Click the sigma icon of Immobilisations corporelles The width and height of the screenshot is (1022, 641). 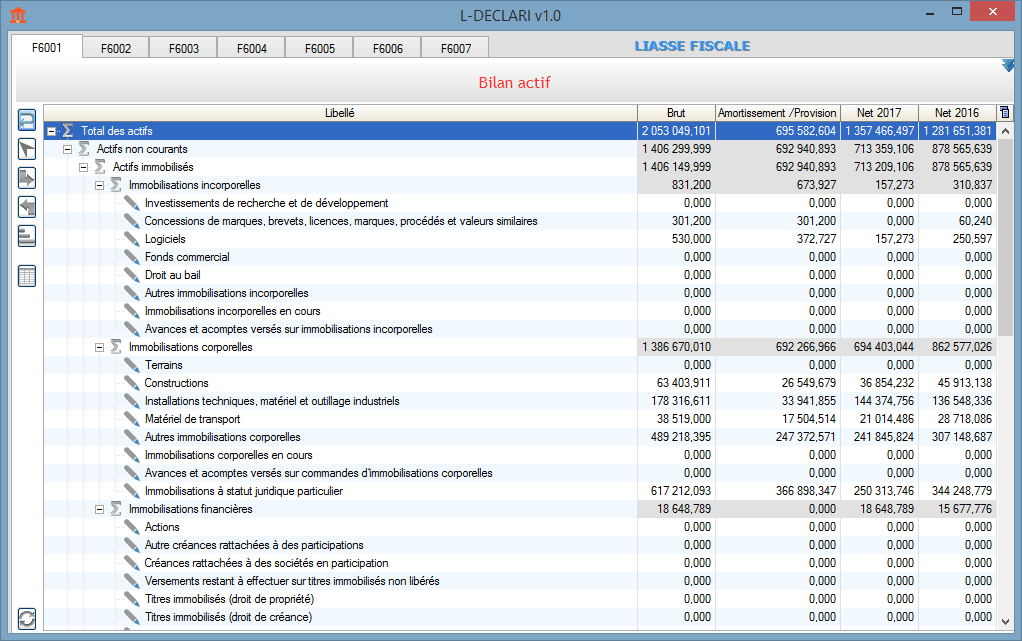pyautogui.click(x=116, y=347)
